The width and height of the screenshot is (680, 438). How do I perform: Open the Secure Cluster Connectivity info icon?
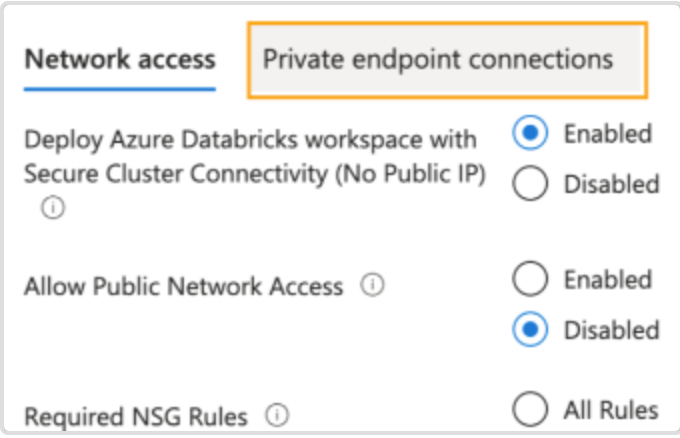[53, 207]
